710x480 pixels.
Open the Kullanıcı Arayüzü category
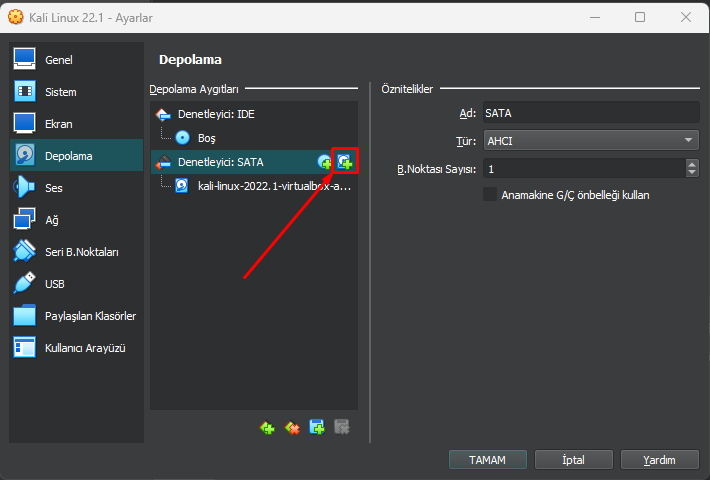[x=77, y=348]
